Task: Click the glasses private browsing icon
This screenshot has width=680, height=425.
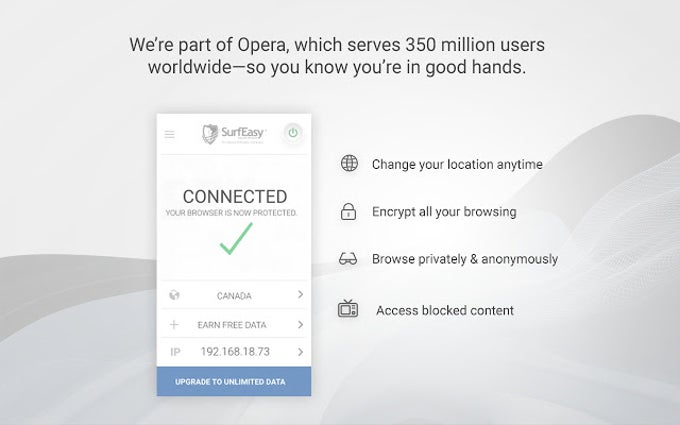Action: click(x=348, y=259)
